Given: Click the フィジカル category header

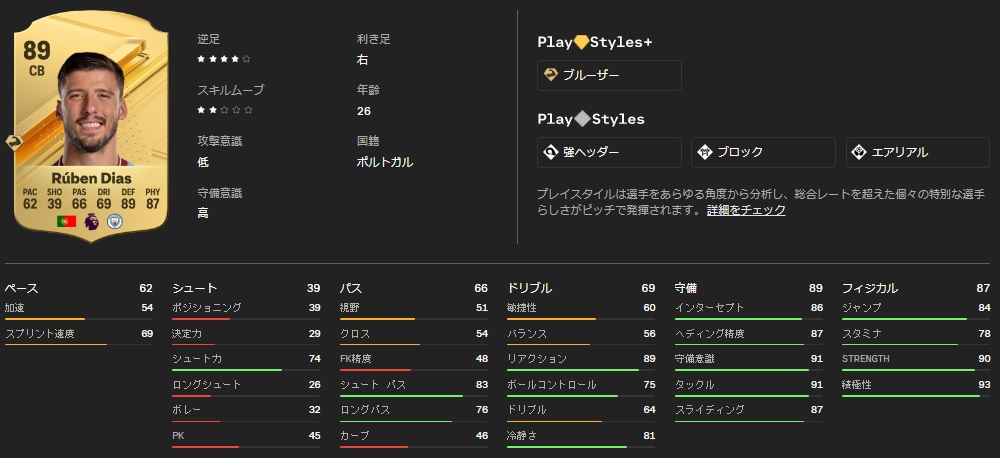Looking at the screenshot, I should coord(869,288).
